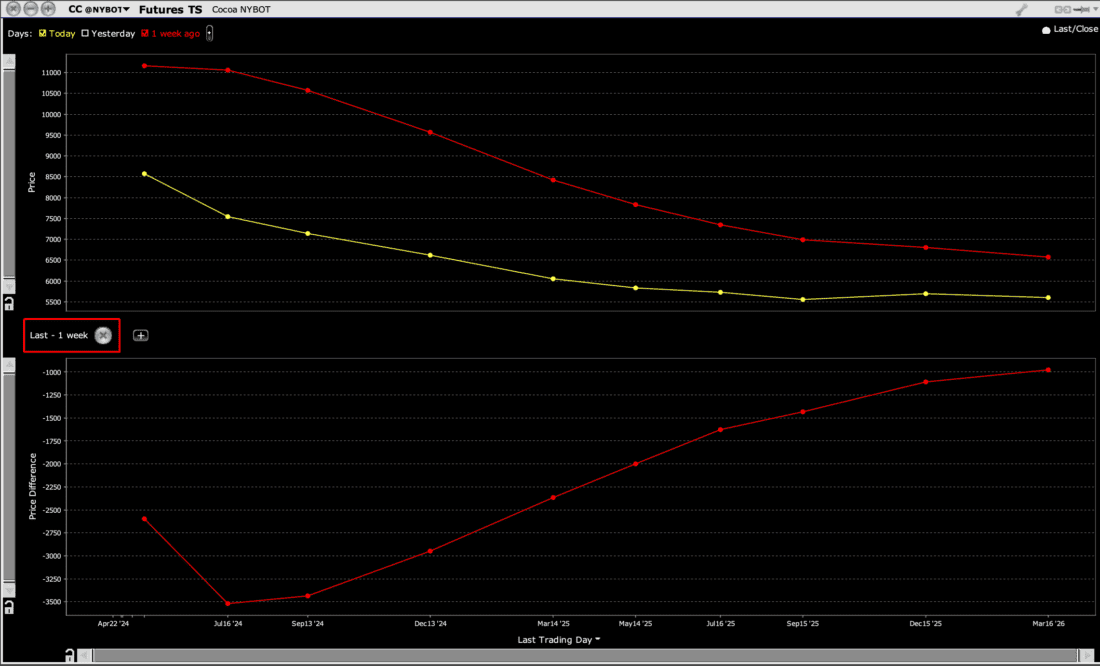The image size is (1100, 666).
Task: Click the right chain-link icon in the toolbar
Action: (x=1067, y=9)
